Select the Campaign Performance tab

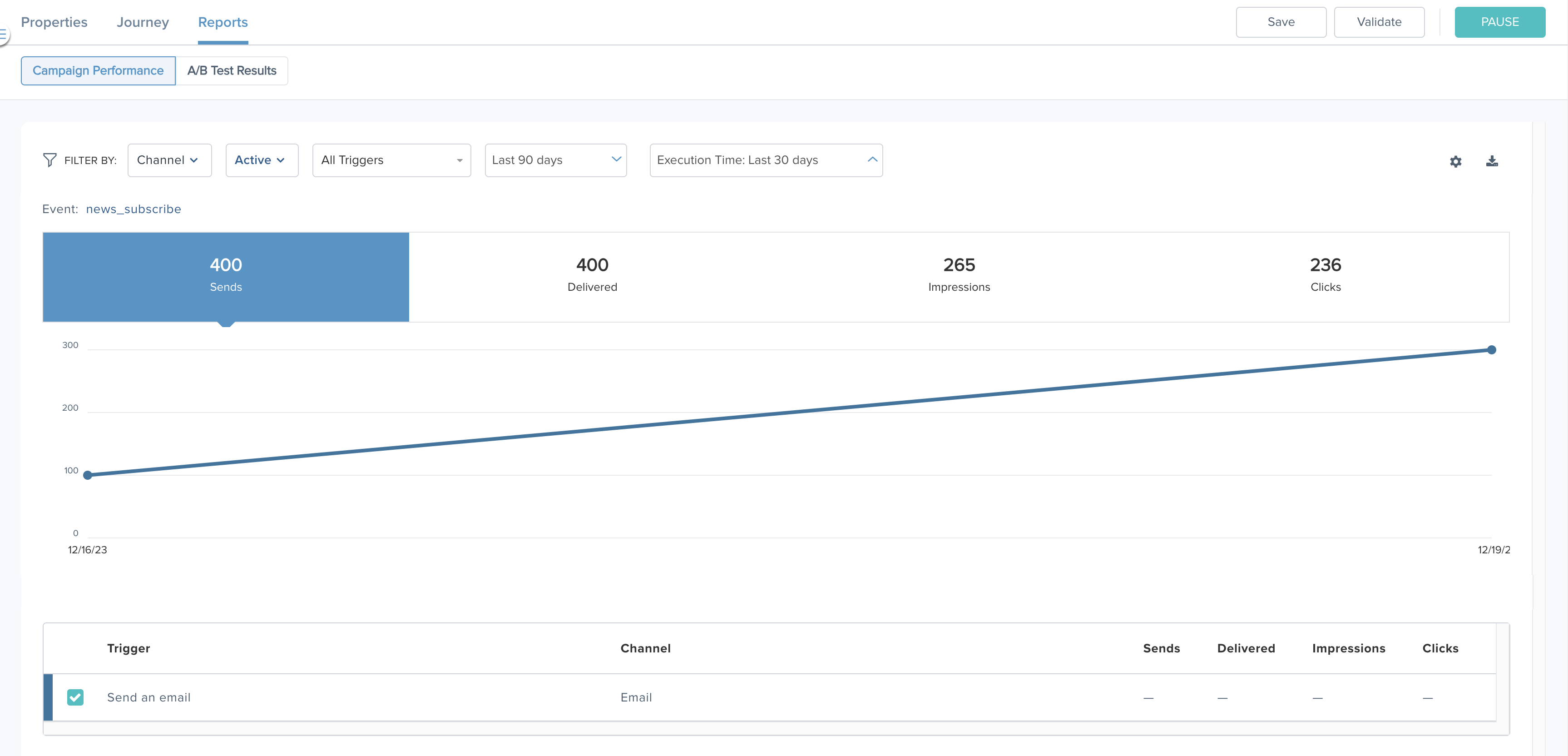[x=98, y=71]
